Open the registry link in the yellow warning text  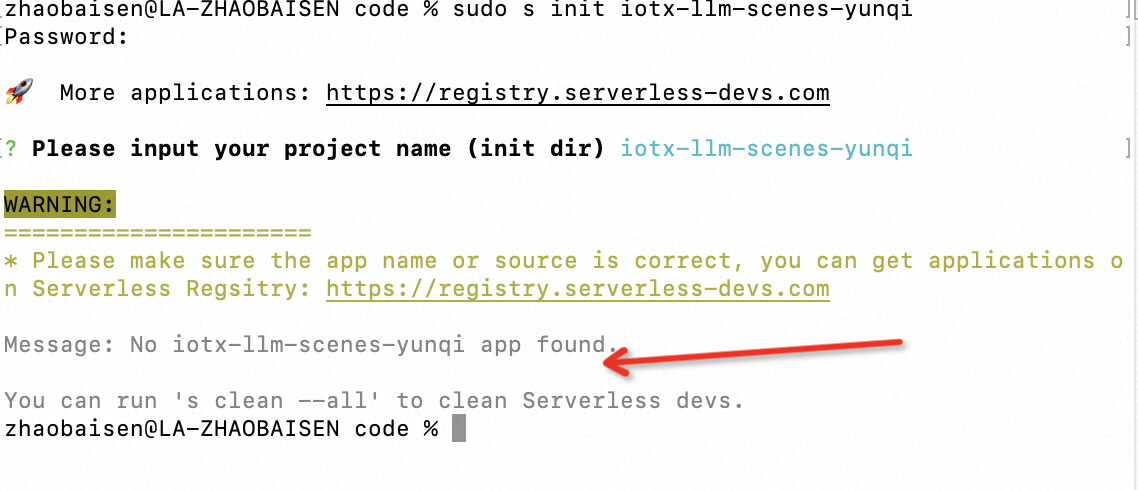click(x=578, y=289)
